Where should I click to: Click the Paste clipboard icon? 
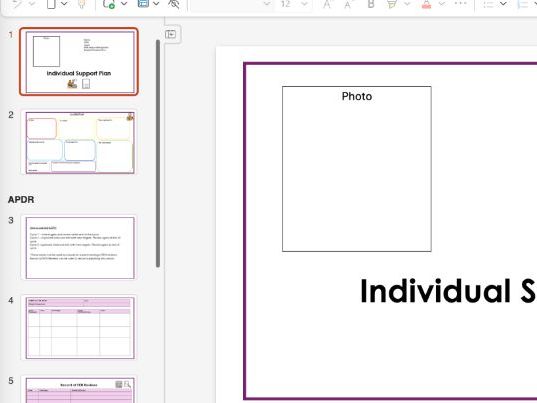(51, 4)
